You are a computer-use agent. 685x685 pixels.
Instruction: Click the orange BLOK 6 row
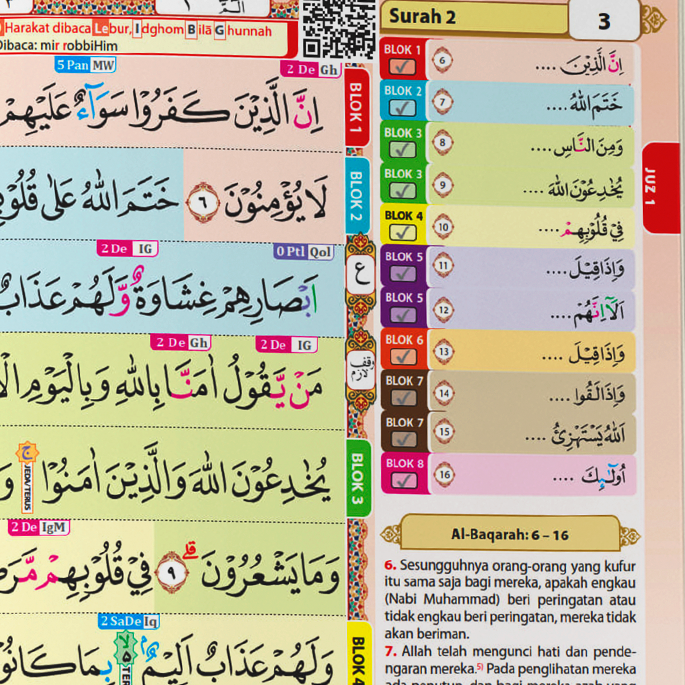[x=508, y=351]
